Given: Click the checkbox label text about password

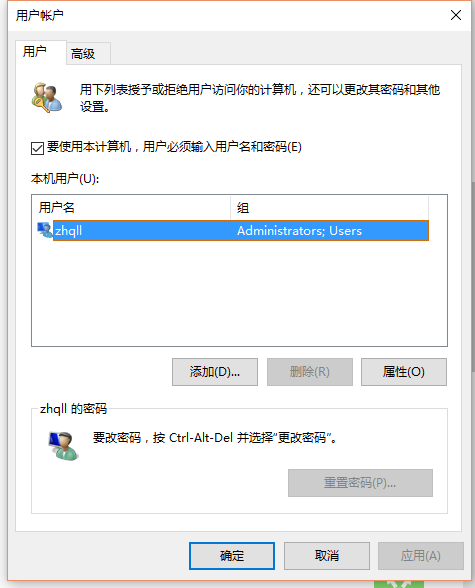Looking at the screenshot, I should point(174,147).
